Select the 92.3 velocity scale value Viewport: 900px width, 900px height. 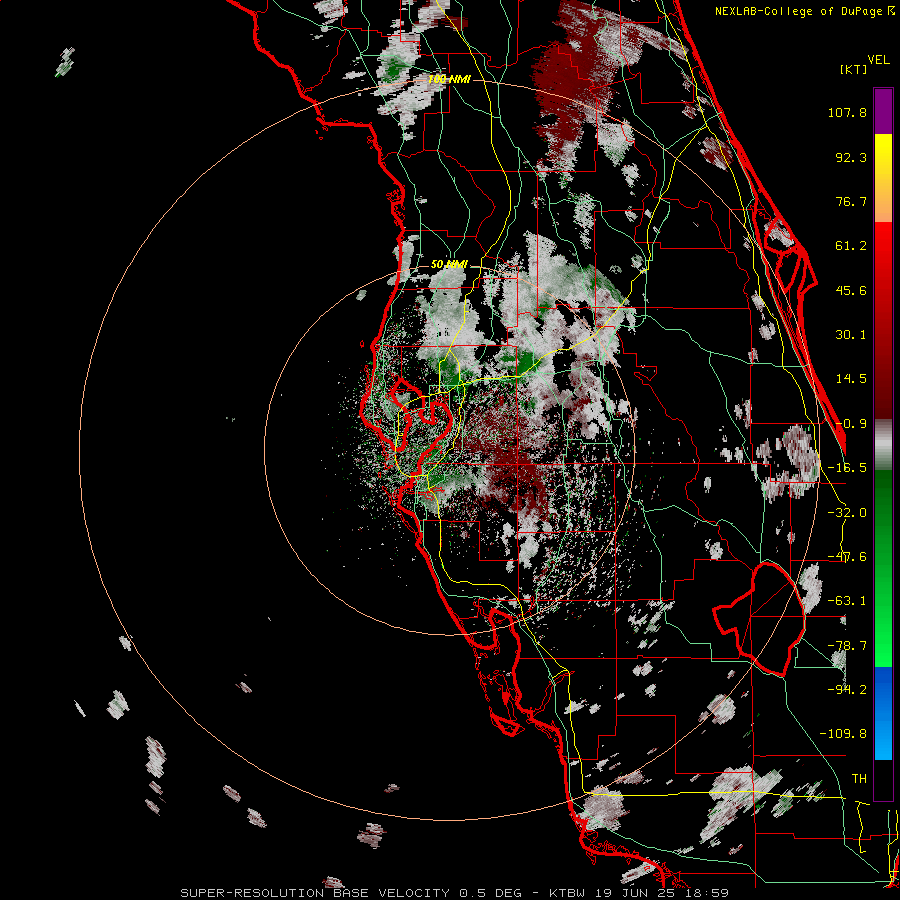[x=851, y=157]
